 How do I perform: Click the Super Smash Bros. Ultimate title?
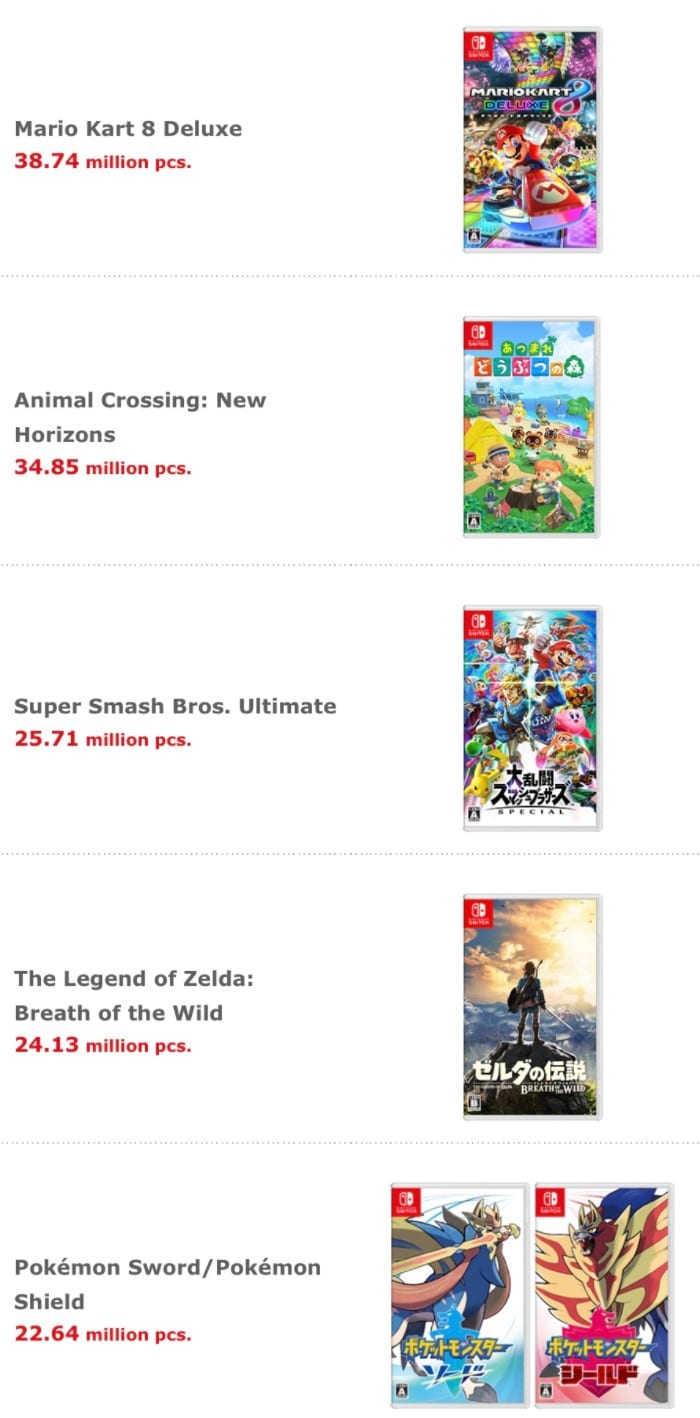coord(175,706)
